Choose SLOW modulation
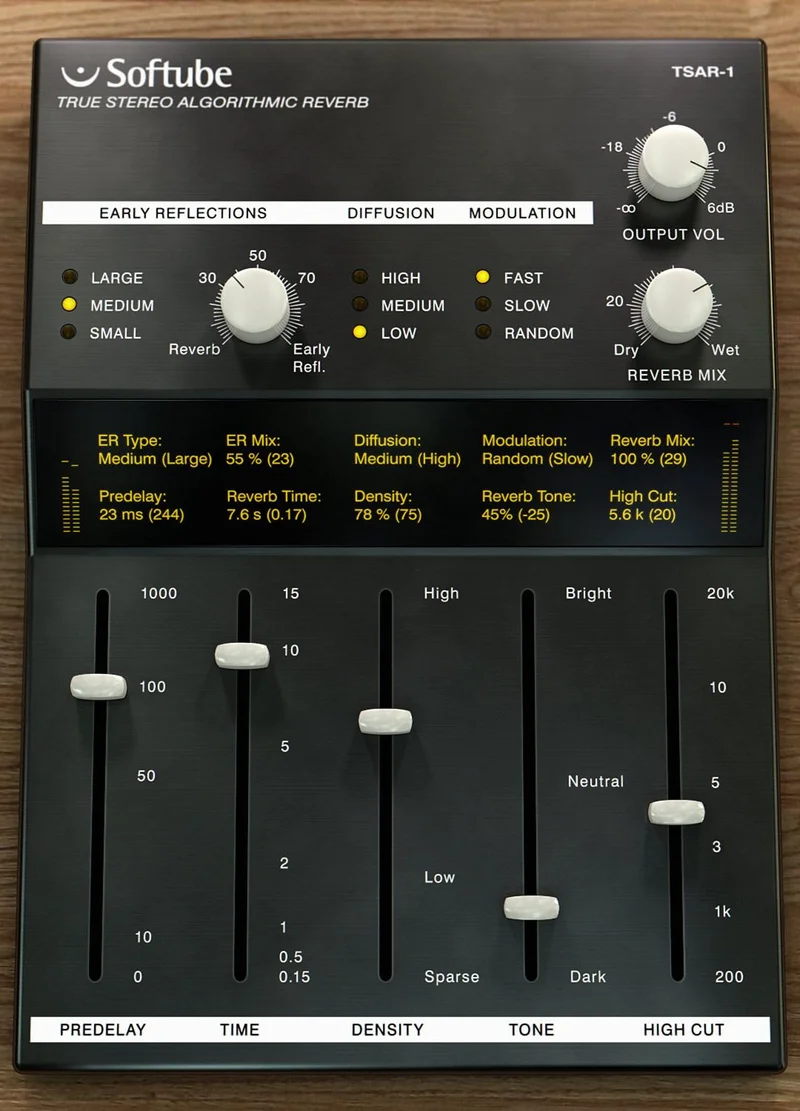 pyautogui.click(x=483, y=305)
